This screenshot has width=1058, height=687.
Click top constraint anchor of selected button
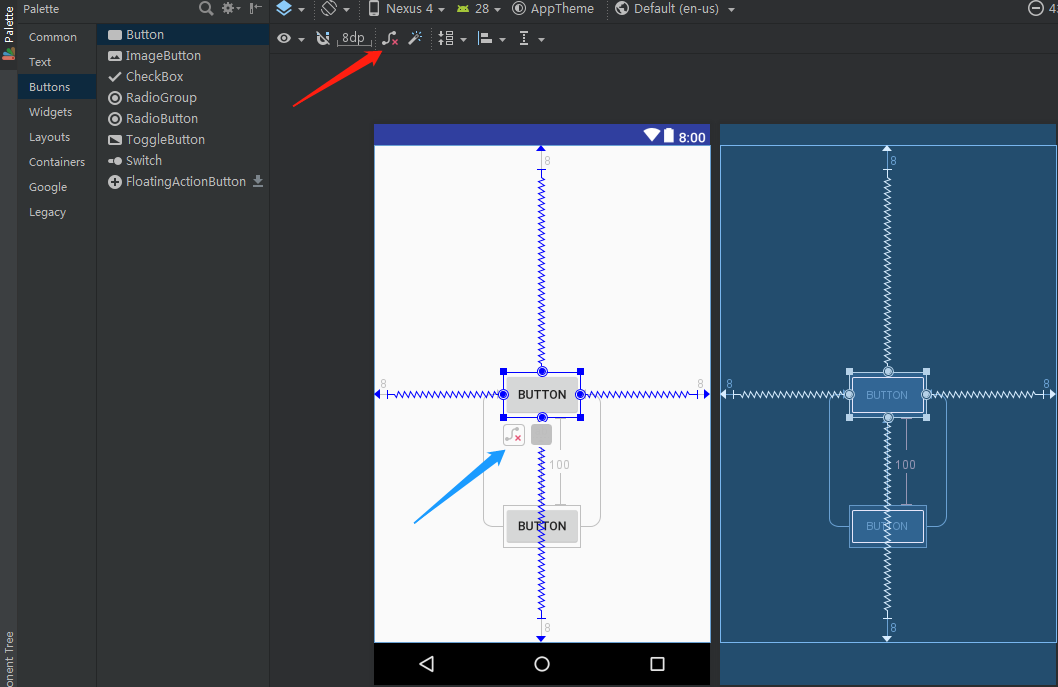tap(542, 372)
